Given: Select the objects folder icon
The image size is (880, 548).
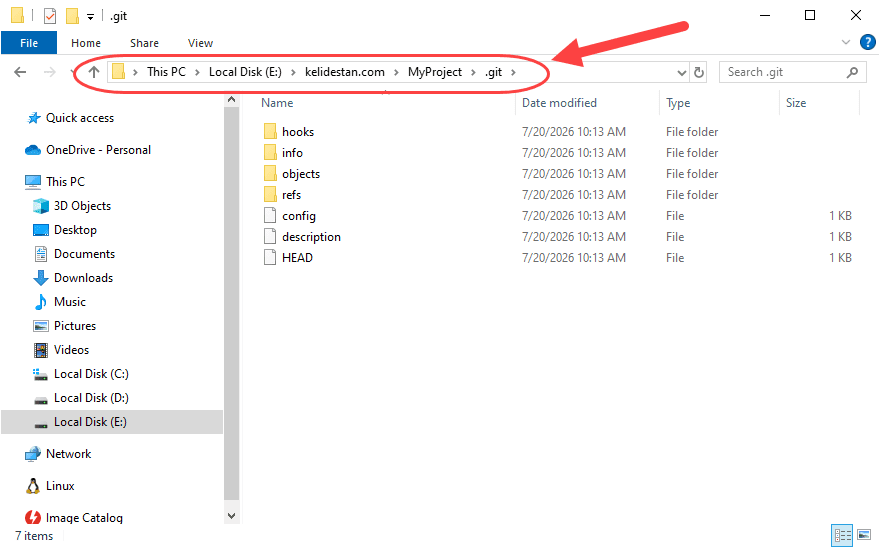Looking at the screenshot, I should [270, 173].
